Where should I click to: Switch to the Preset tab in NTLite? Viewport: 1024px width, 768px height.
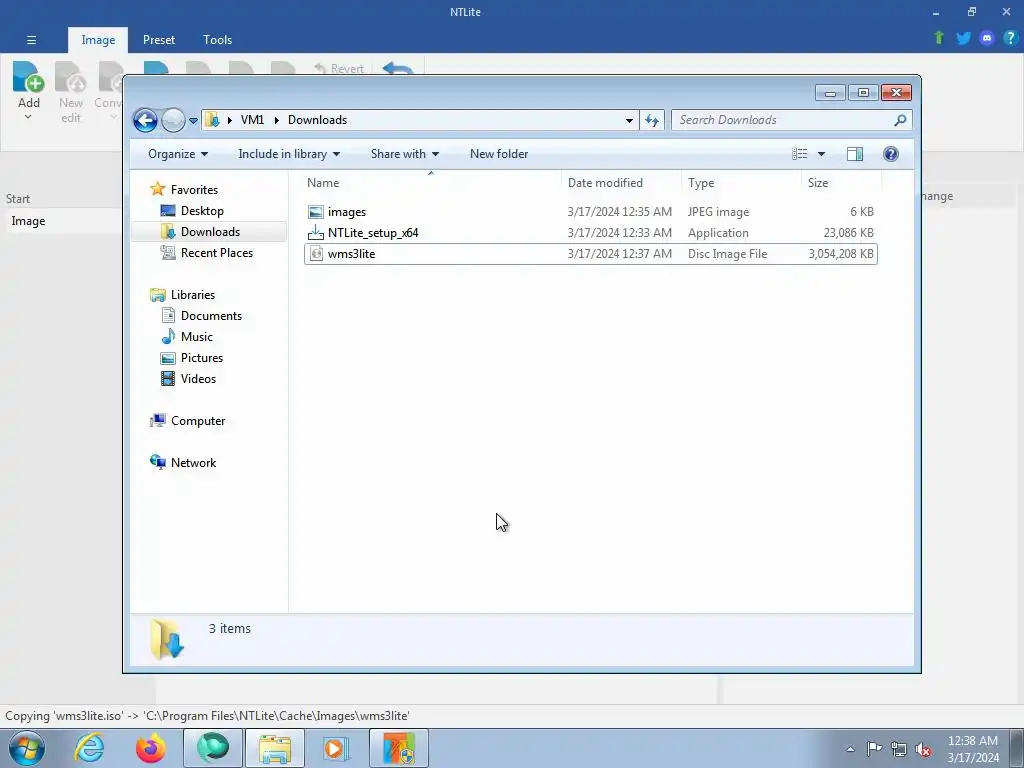(159, 40)
